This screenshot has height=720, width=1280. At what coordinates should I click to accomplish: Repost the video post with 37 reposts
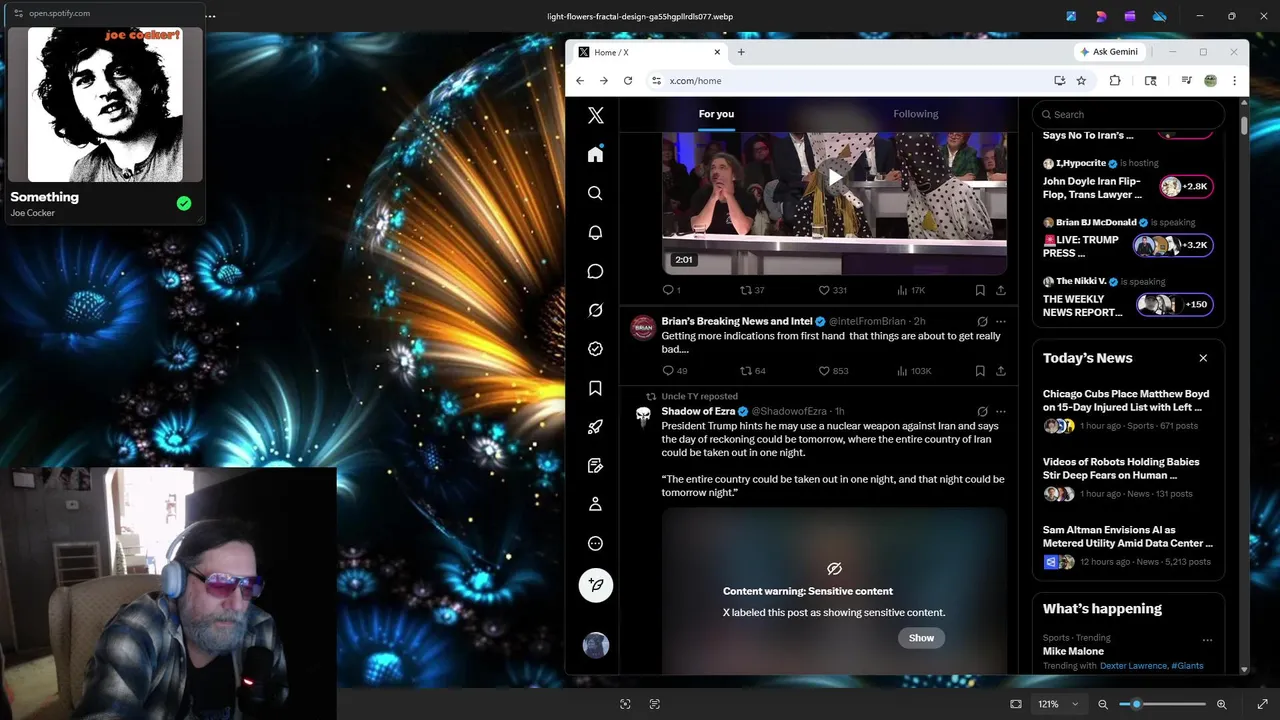click(x=752, y=290)
